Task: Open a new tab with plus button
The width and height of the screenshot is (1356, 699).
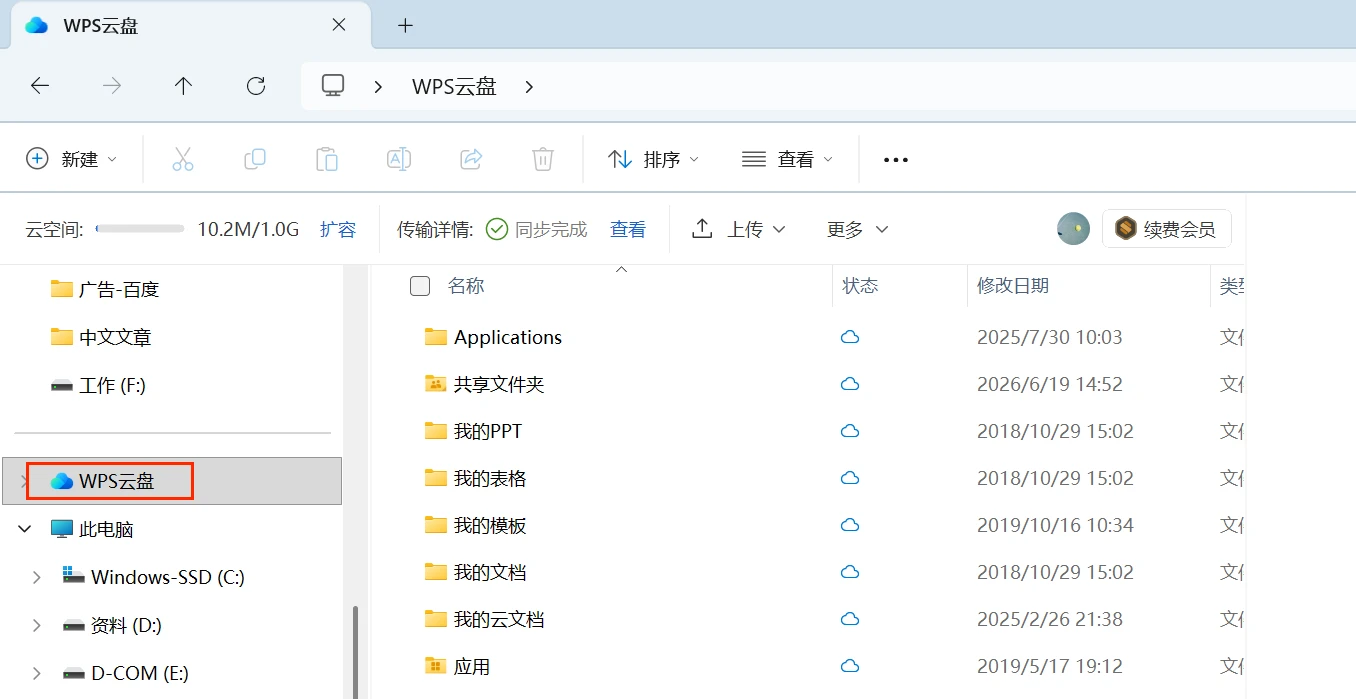Action: point(405,26)
